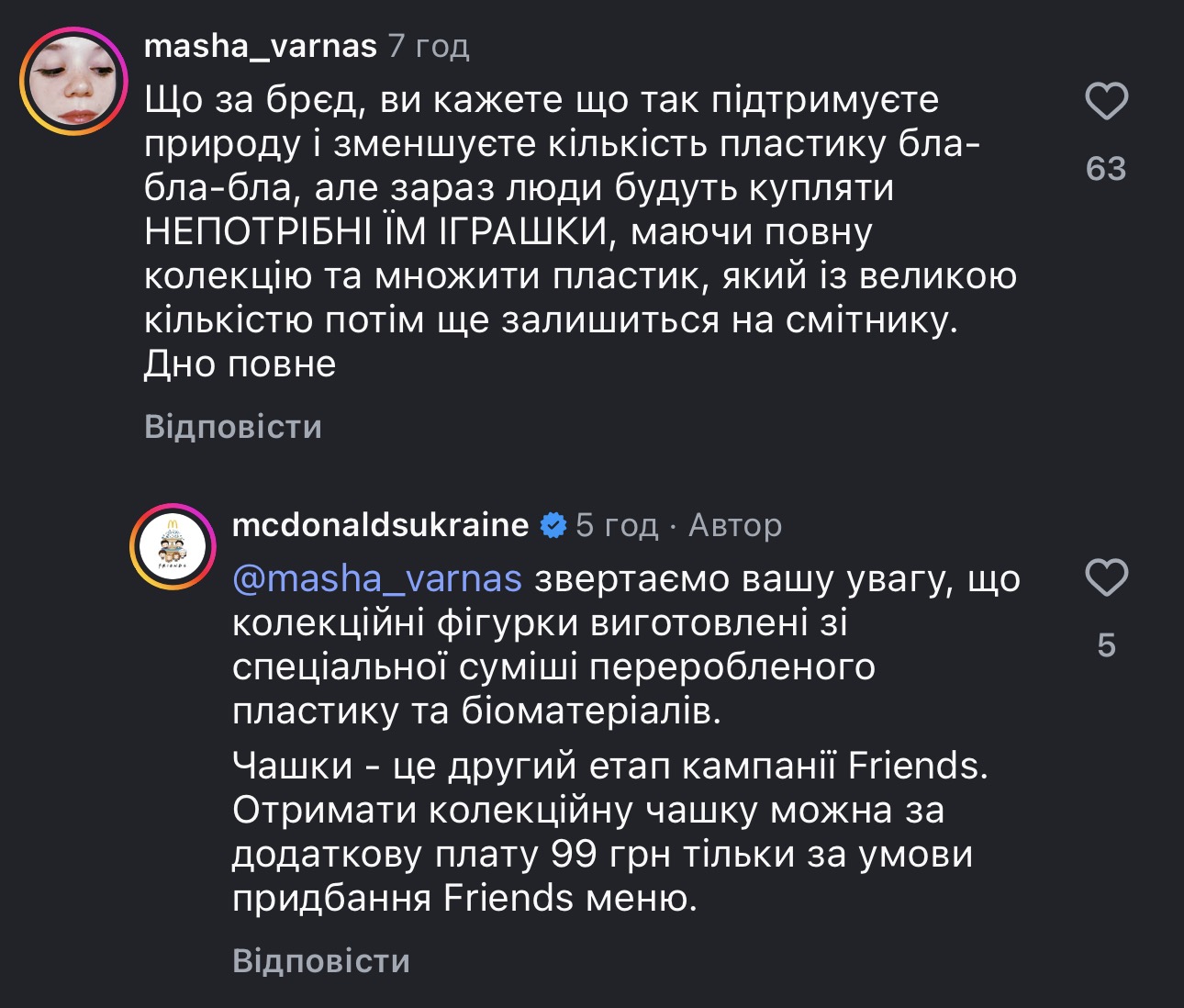Click 'спеціальної суміші переробленого' text line
1184x1008 pixels.
(x=553, y=667)
